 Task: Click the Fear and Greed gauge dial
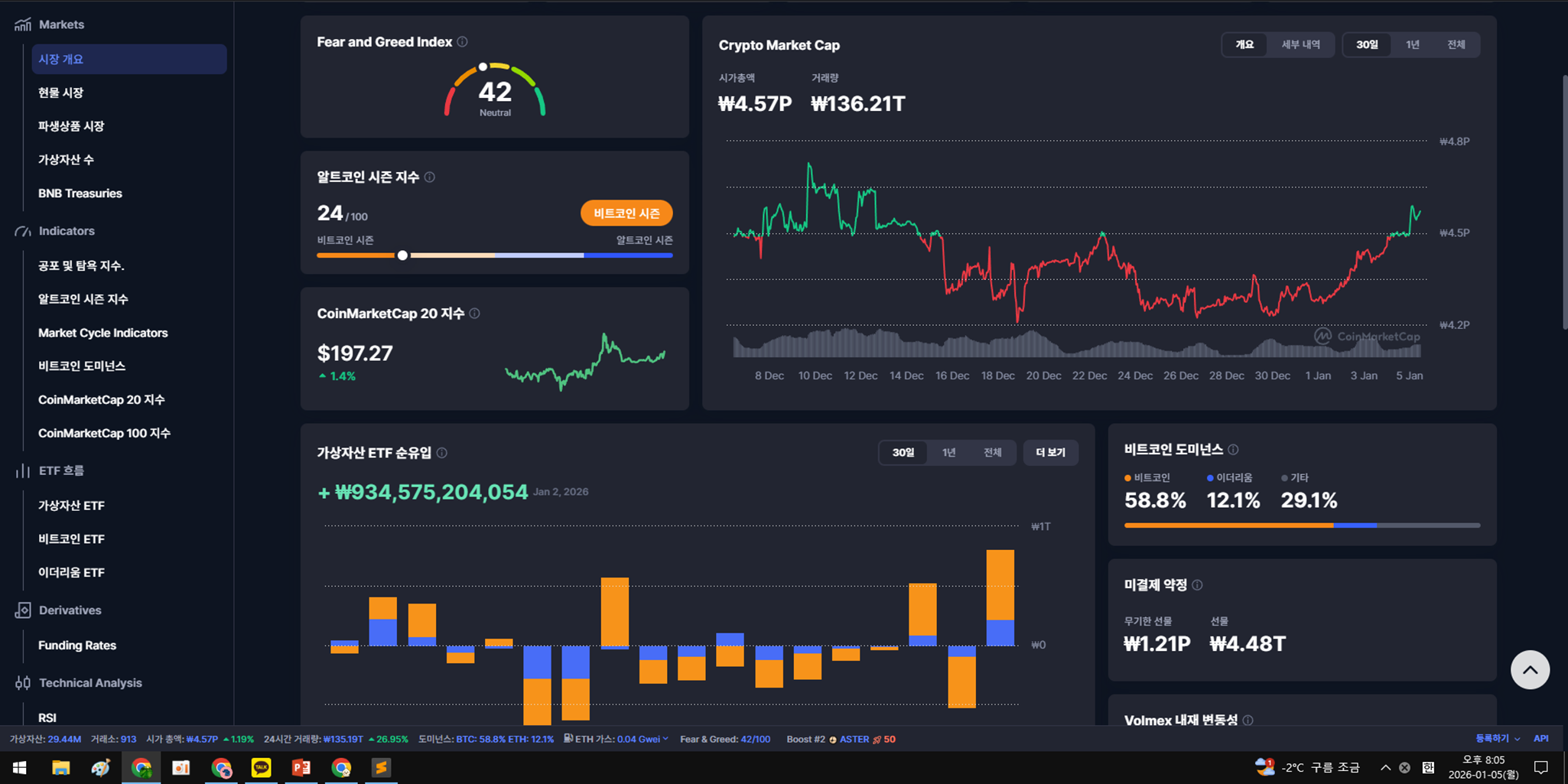point(495,89)
